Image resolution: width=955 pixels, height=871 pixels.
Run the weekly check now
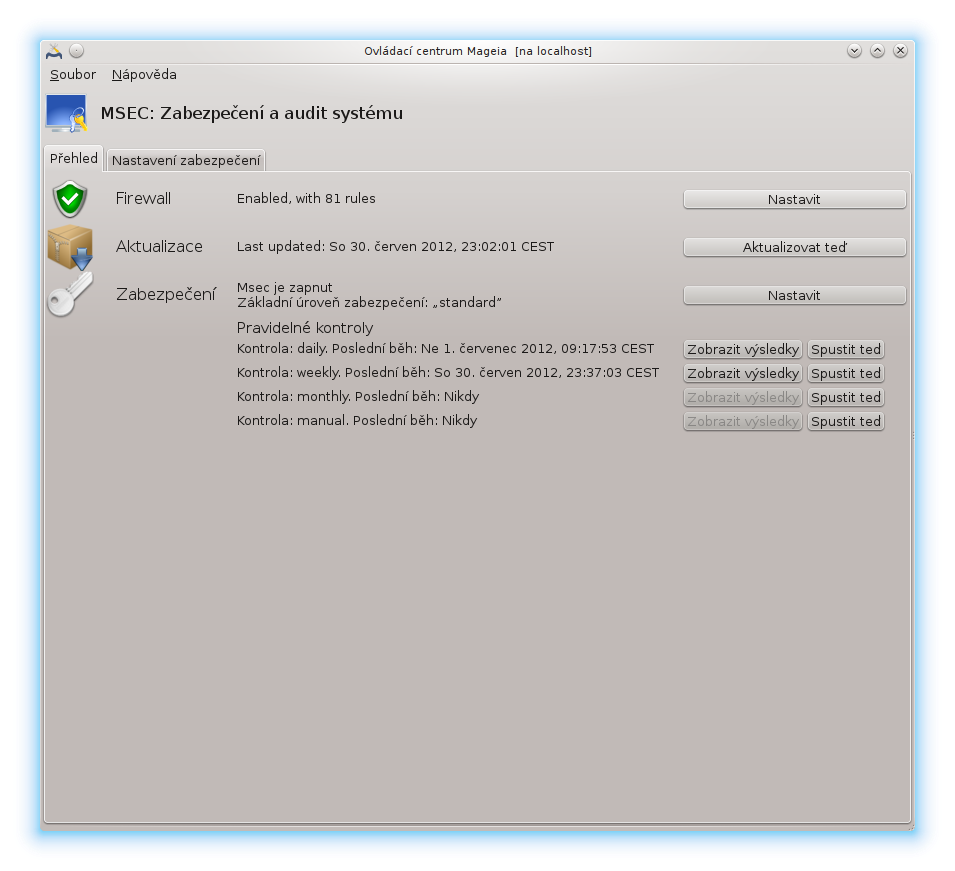(846, 373)
